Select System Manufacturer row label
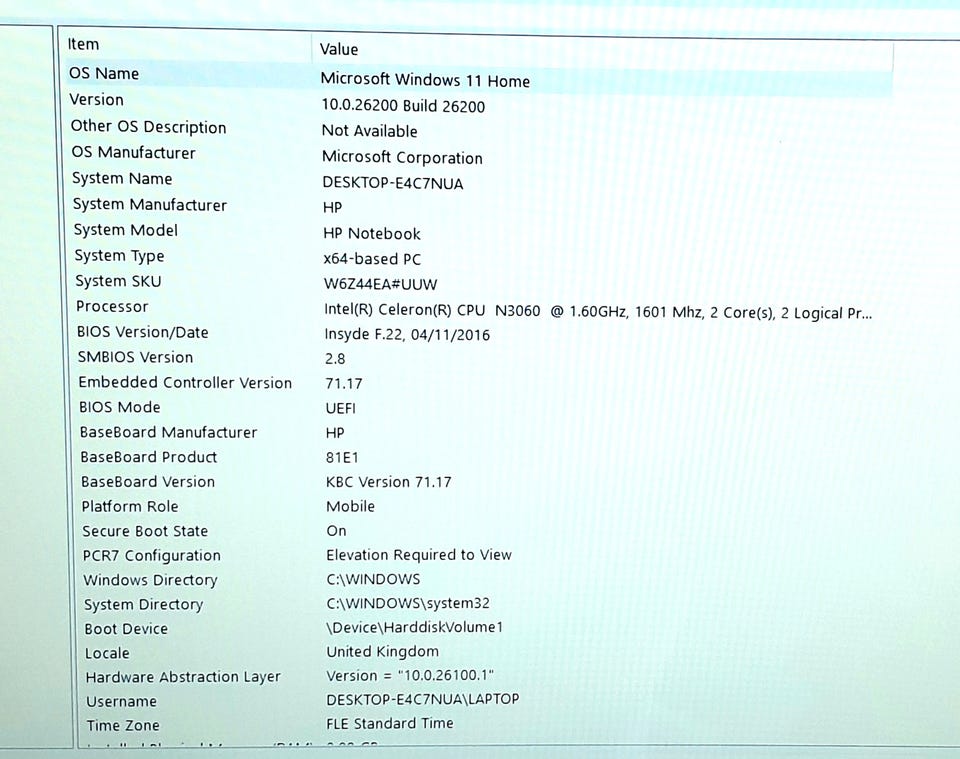Screen dimensions: 960x759 tap(149, 204)
